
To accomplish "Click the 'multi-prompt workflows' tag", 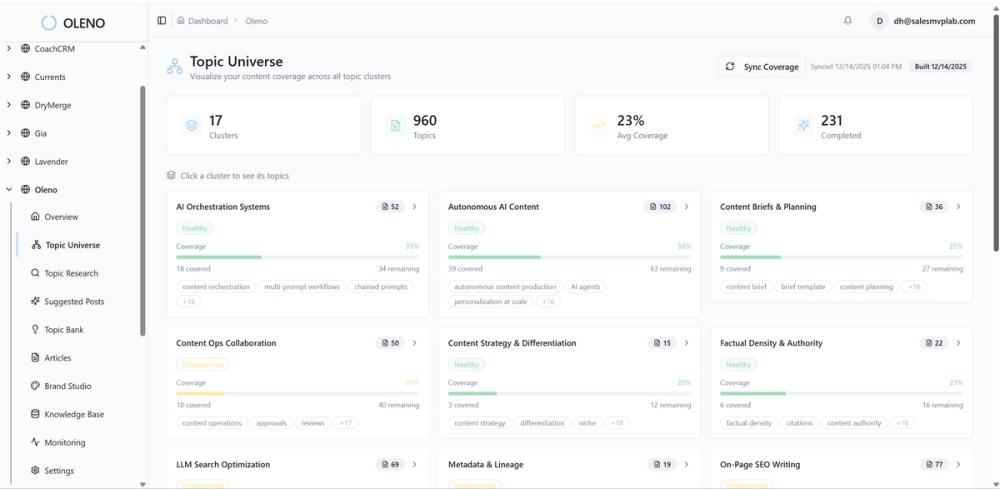I will tap(302, 287).
